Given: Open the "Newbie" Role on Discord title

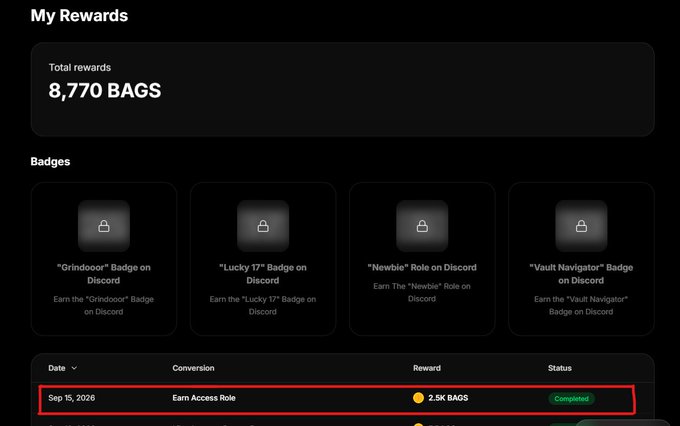Looking at the screenshot, I should 422,268.
